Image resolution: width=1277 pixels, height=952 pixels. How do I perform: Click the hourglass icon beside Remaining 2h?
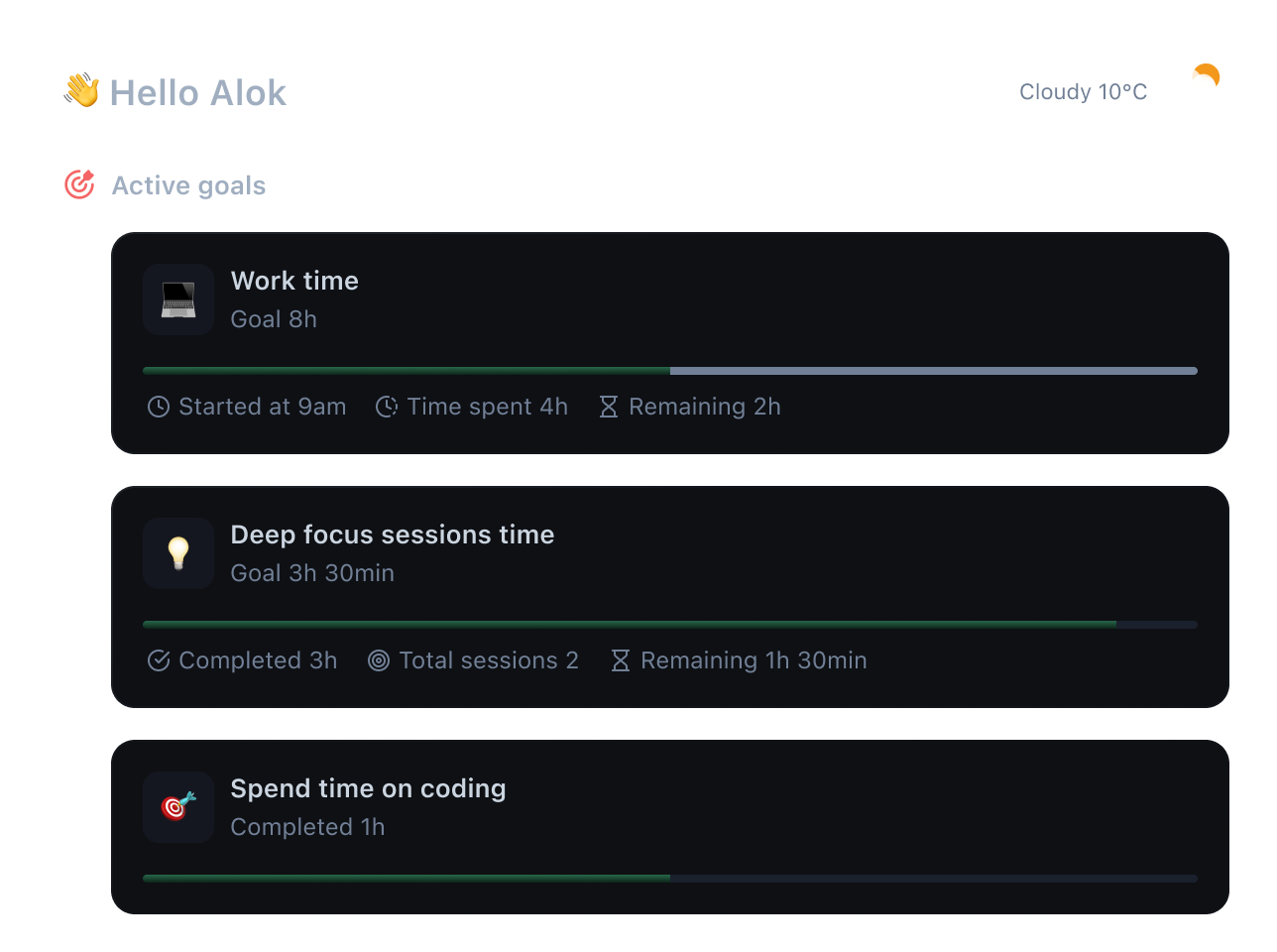(609, 407)
